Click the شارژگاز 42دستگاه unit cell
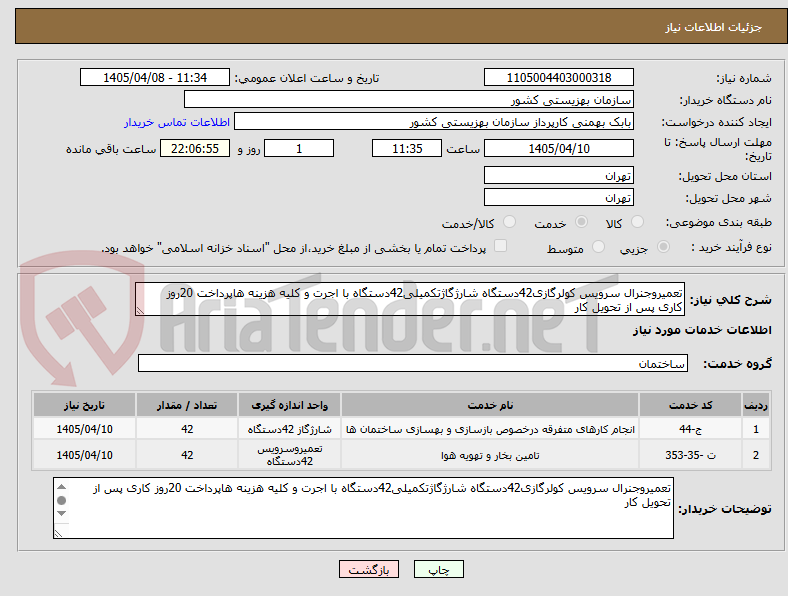788x596 pixels. tap(289, 429)
